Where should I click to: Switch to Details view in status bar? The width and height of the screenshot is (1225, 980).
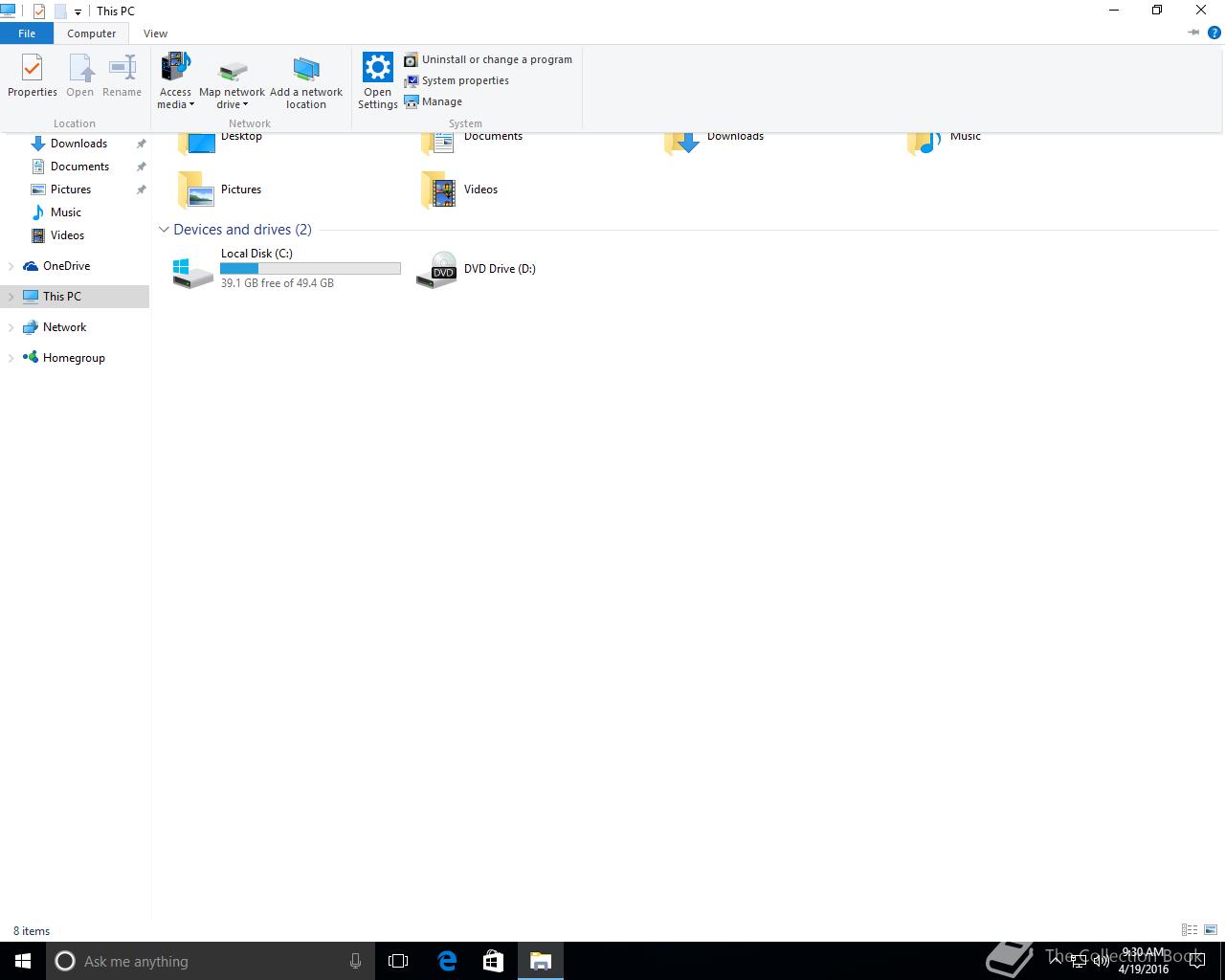pos(1190,930)
